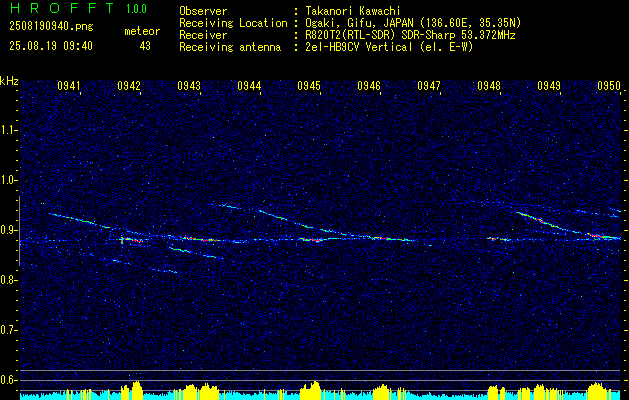This screenshot has width=629, height=400.
Task: Click the 0943 time marker
Action: point(189,86)
